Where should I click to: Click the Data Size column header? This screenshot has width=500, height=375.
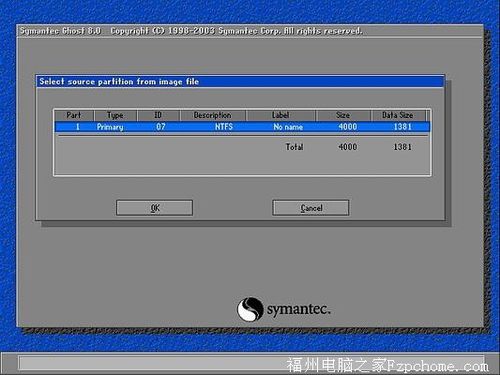point(398,115)
